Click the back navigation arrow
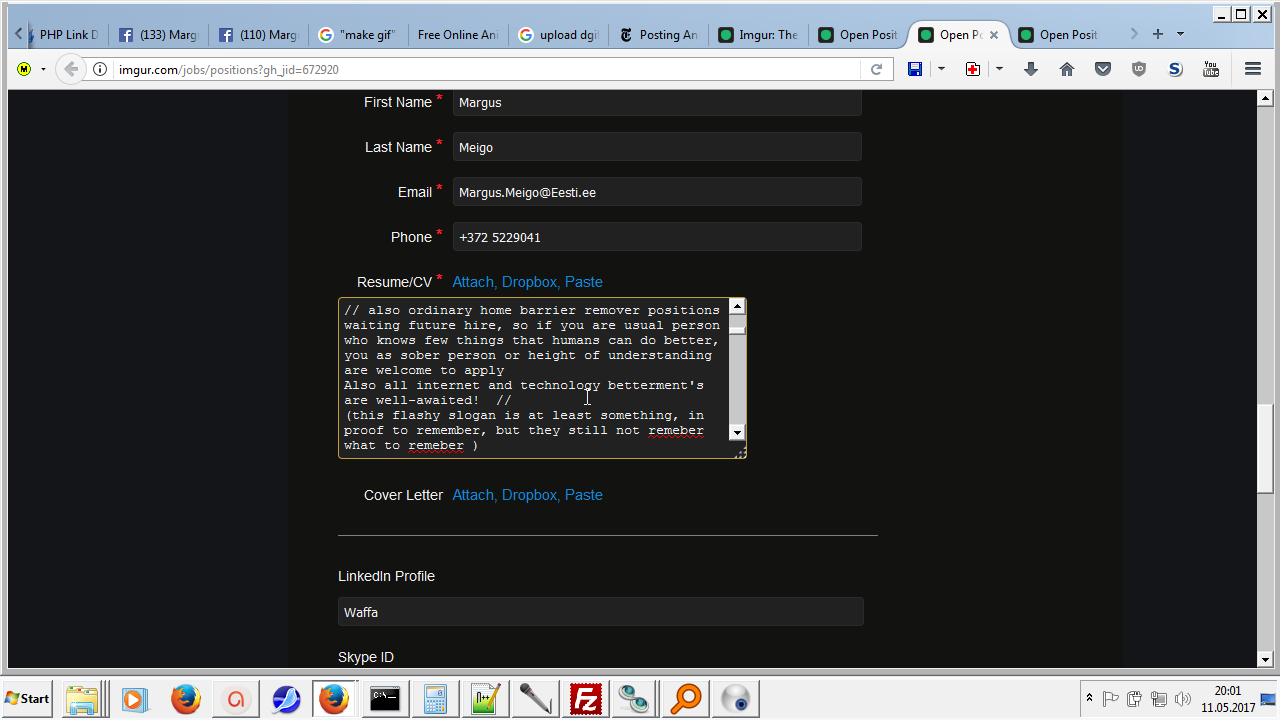Viewport: 1280px width, 720px height. (x=70, y=69)
